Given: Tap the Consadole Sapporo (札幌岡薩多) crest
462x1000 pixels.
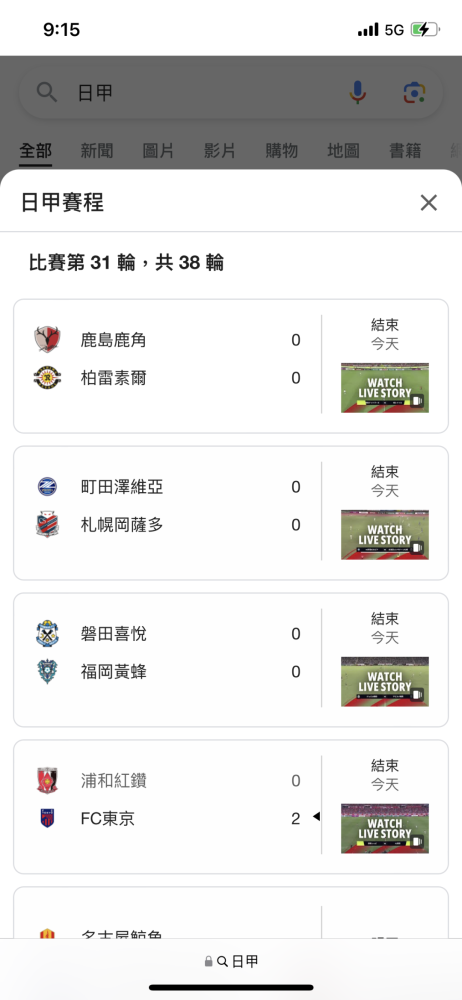Looking at the screenshot, I should coord(47,524).
